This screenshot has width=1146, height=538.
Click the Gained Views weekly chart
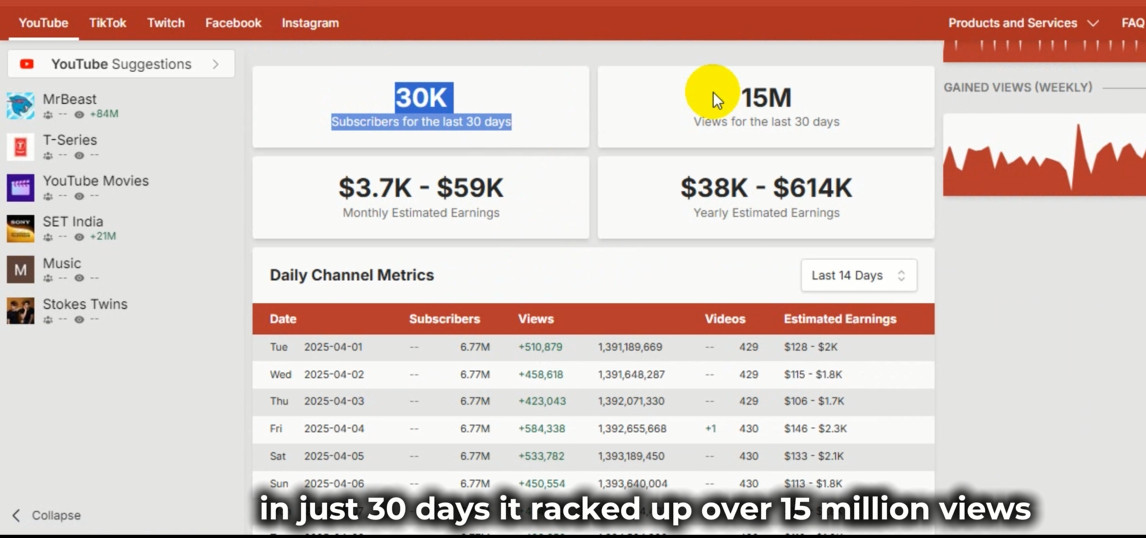1044,156
